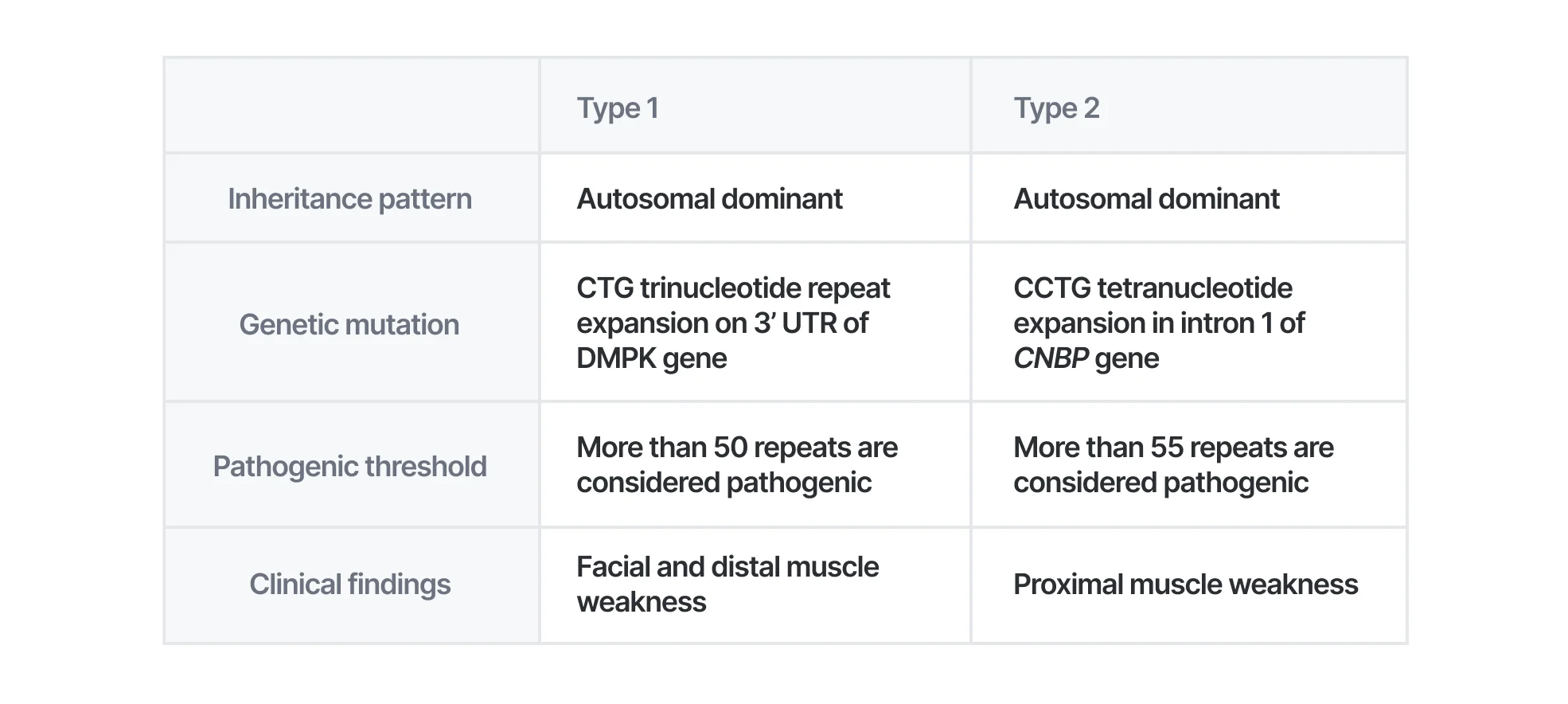Select the Genetic mutation row label
The height and width of the screenshot is (704, 1568).
point(349,324)
